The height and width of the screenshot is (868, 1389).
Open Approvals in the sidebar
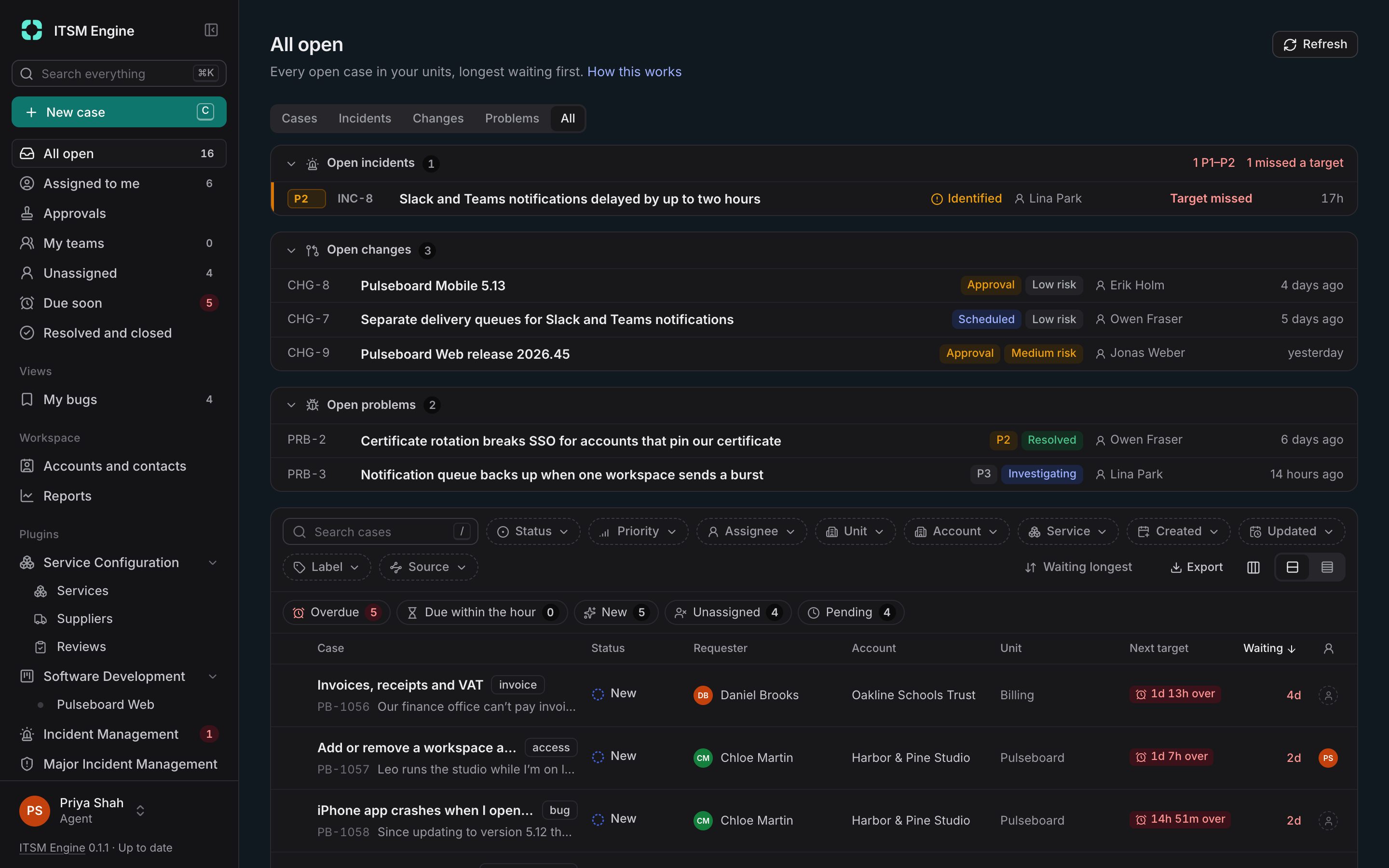click(119, 214)
